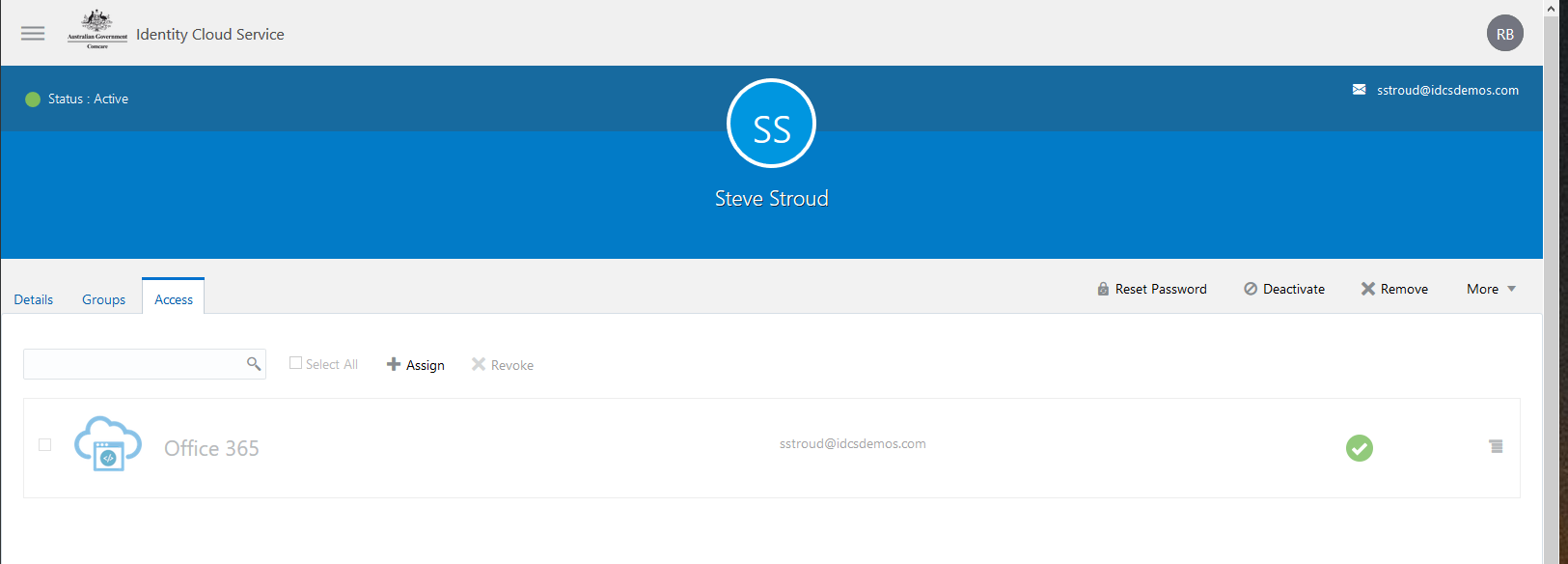Expand the More dropdown
1568x564 pixels.
[1491, 289]
